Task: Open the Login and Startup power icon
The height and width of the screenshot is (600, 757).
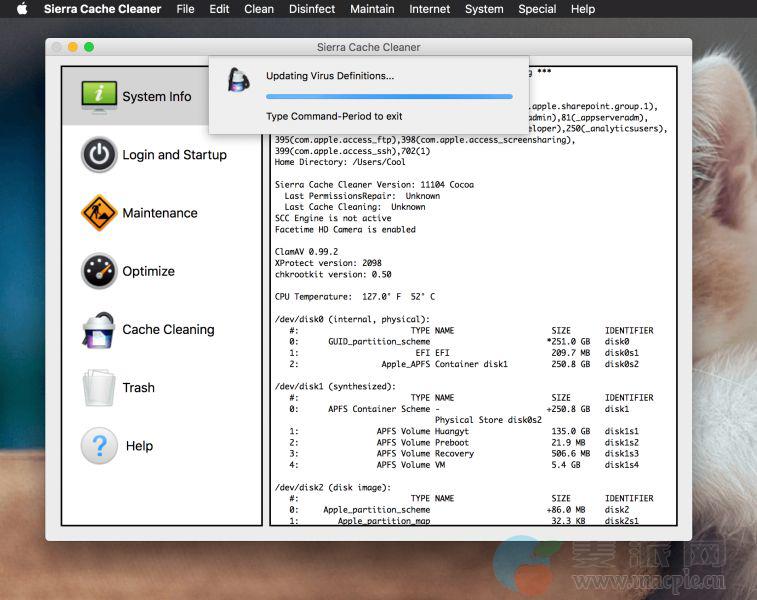Action: [99, 155]
